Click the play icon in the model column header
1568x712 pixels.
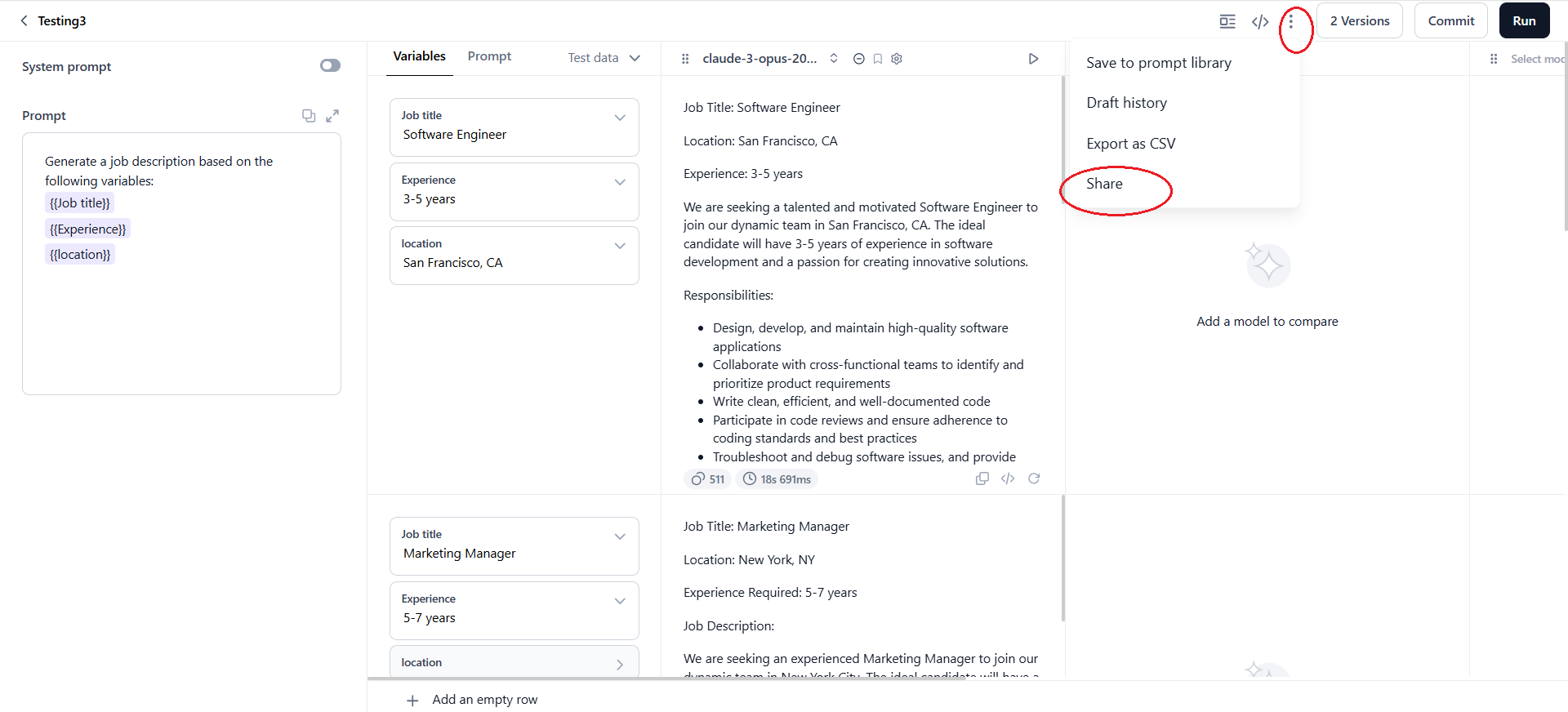point(1033,59)
